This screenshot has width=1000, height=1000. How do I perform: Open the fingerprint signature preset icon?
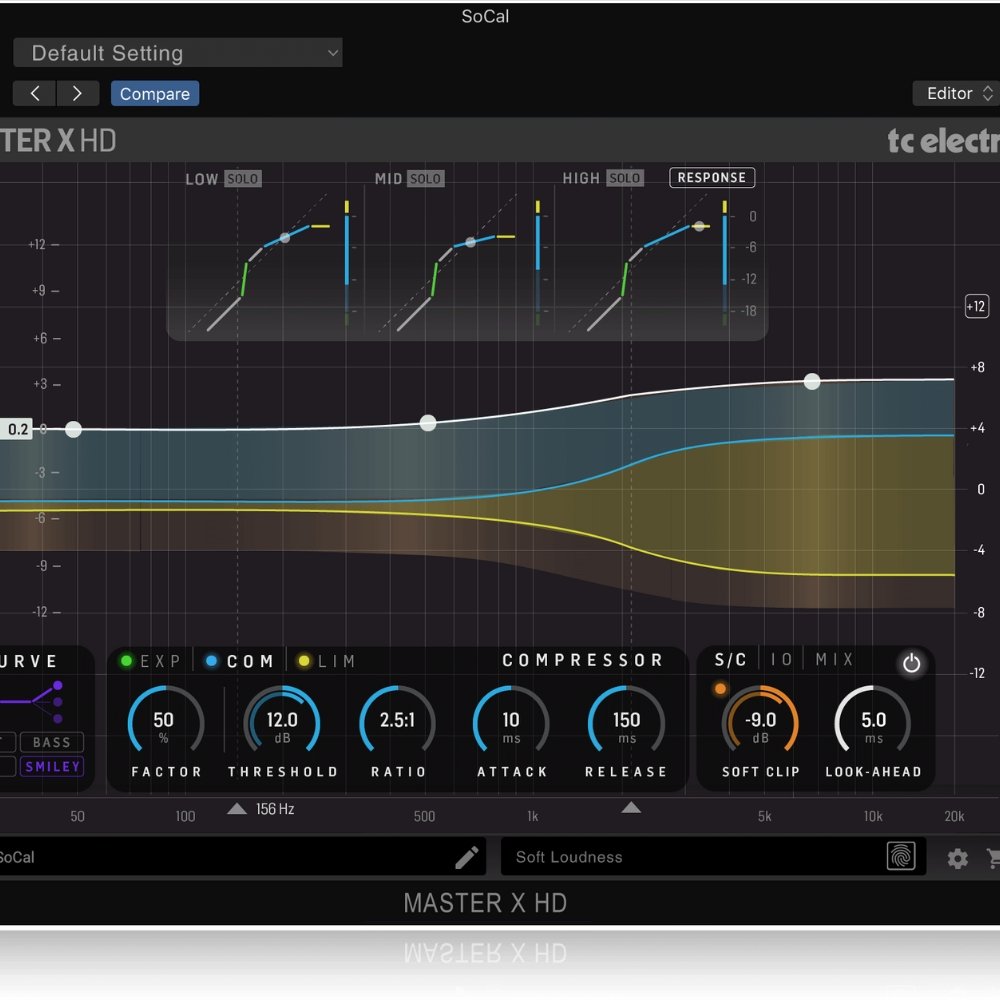point(901,857)
